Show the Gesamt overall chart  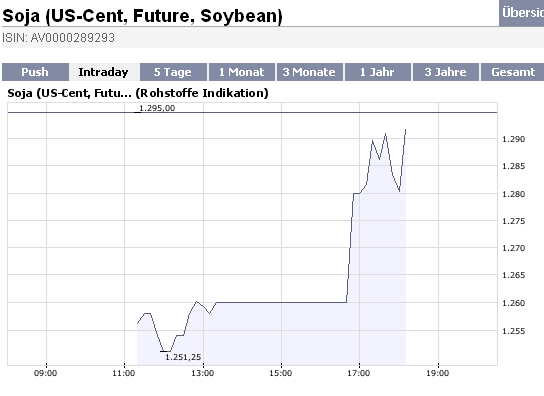click(512, 72)
